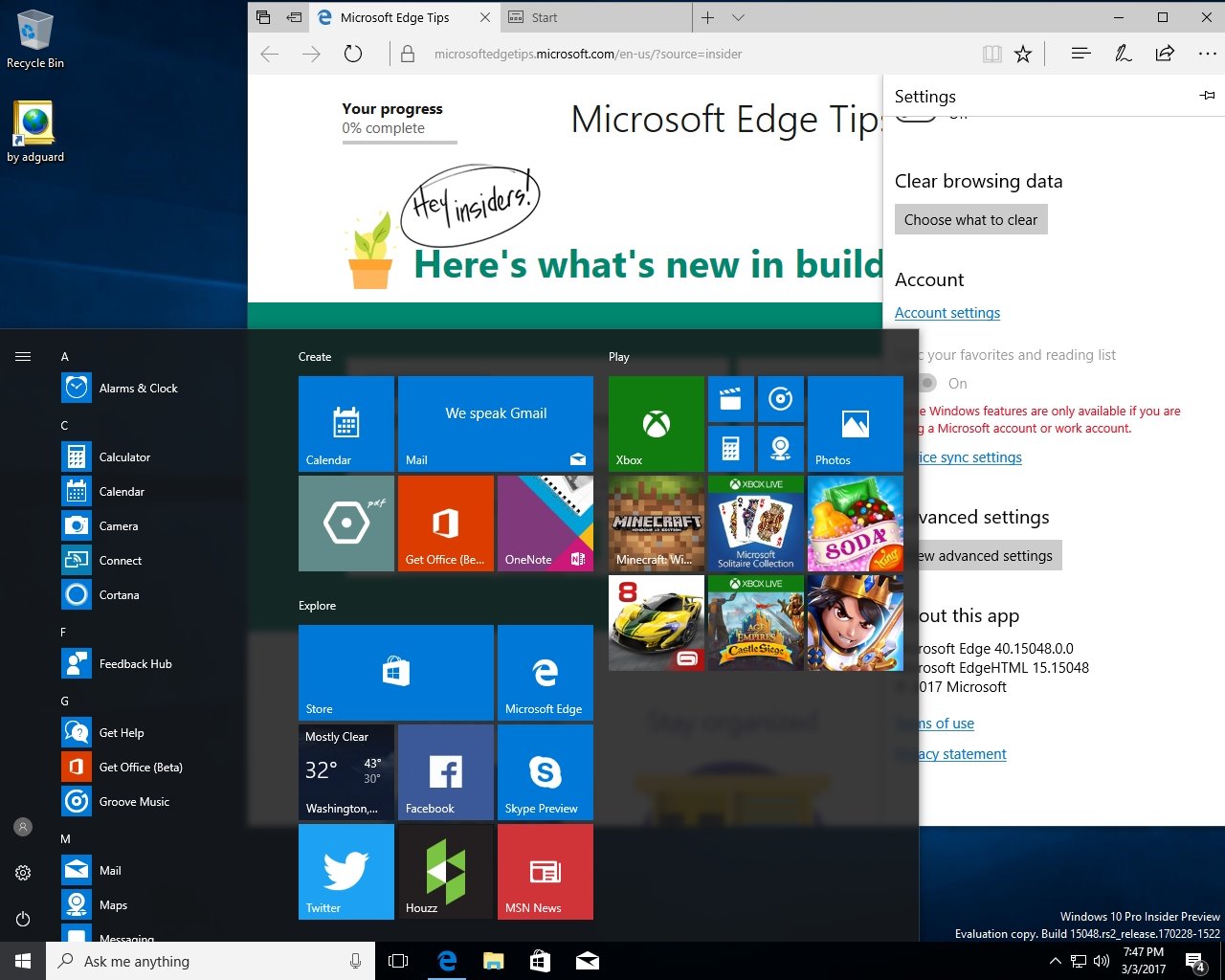Open the OneNote tile
Viewport: 1225px width, 980px height.
(x=546, y=523)
